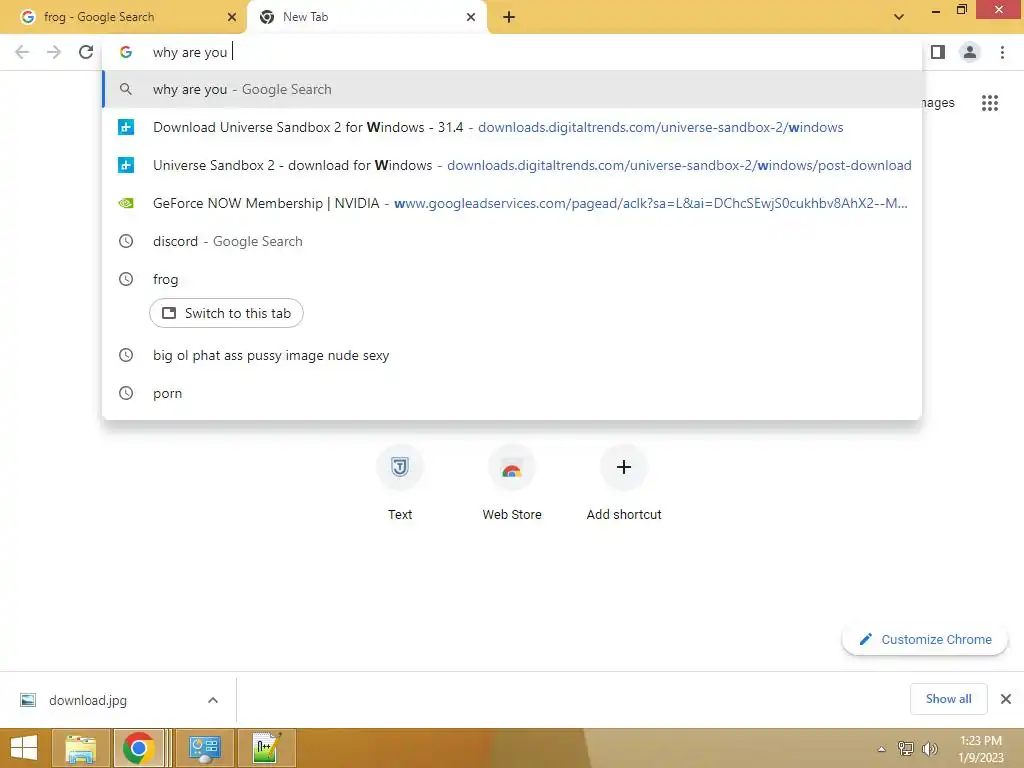Pick the discord - Google Search history entry
The width and height of the screenshot is (1024, 768).
coord(512,241)
